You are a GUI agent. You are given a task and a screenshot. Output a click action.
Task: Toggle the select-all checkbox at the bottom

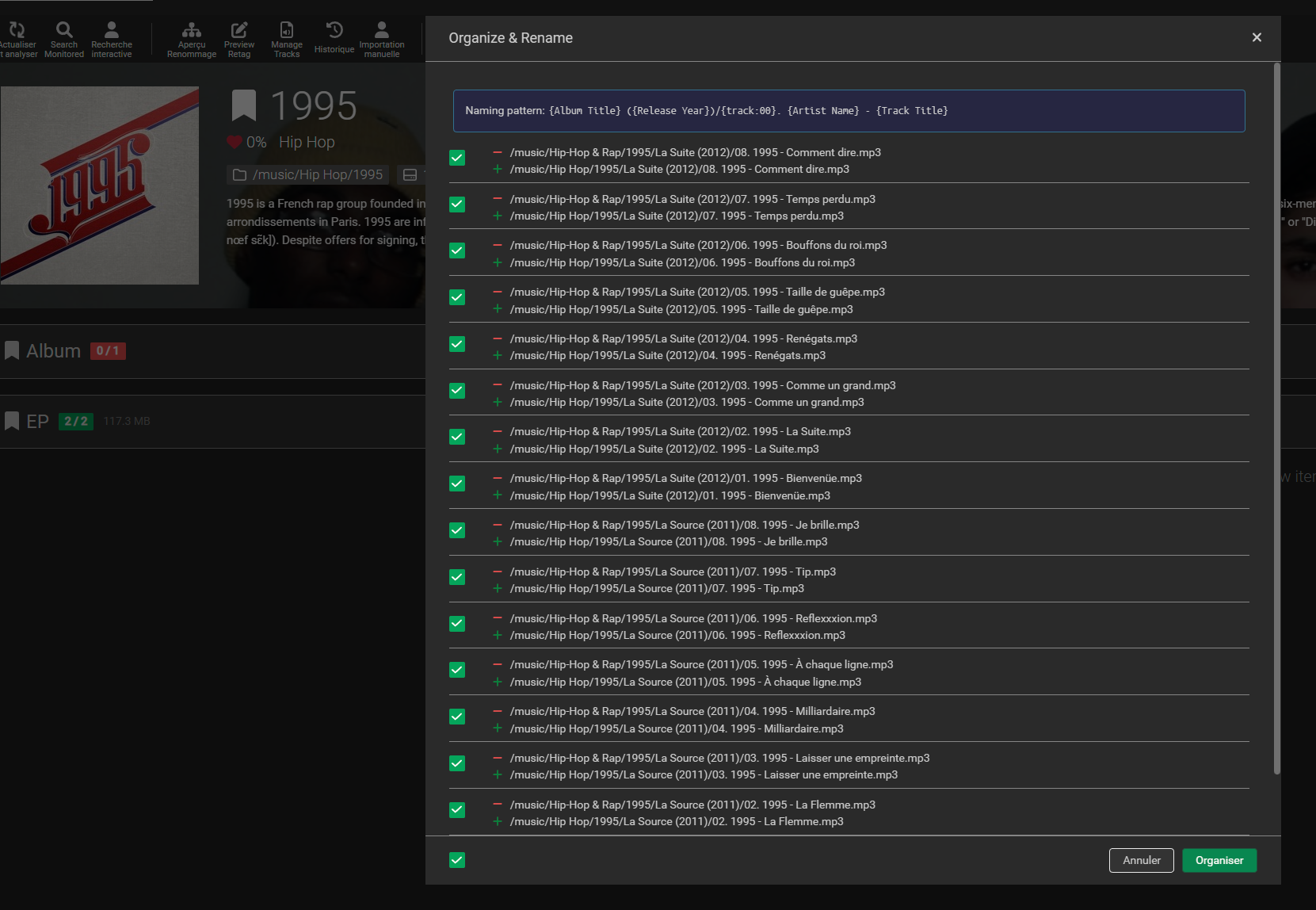tap(457, 860)
